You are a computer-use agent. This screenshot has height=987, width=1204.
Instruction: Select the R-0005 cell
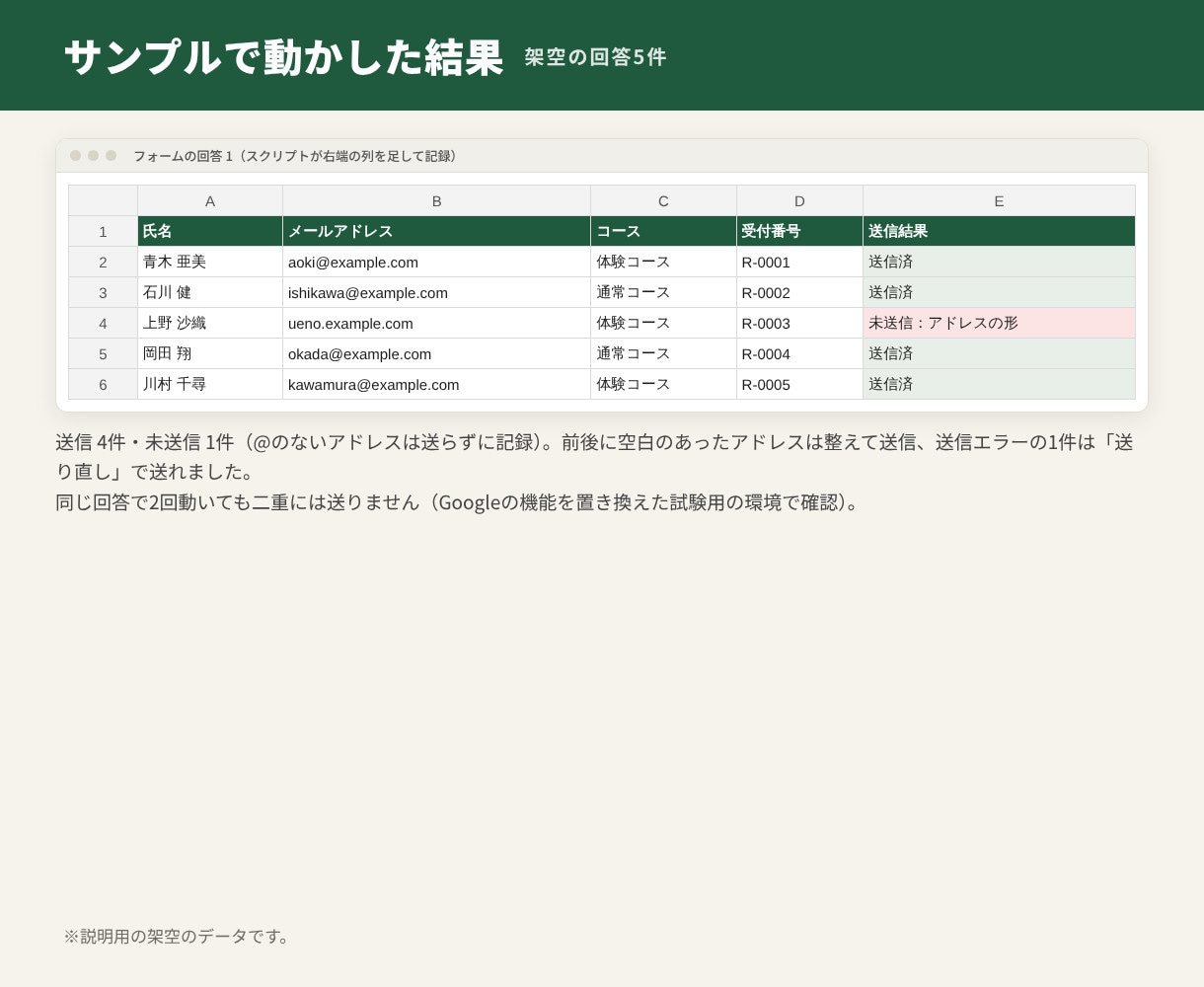[800, 384]
